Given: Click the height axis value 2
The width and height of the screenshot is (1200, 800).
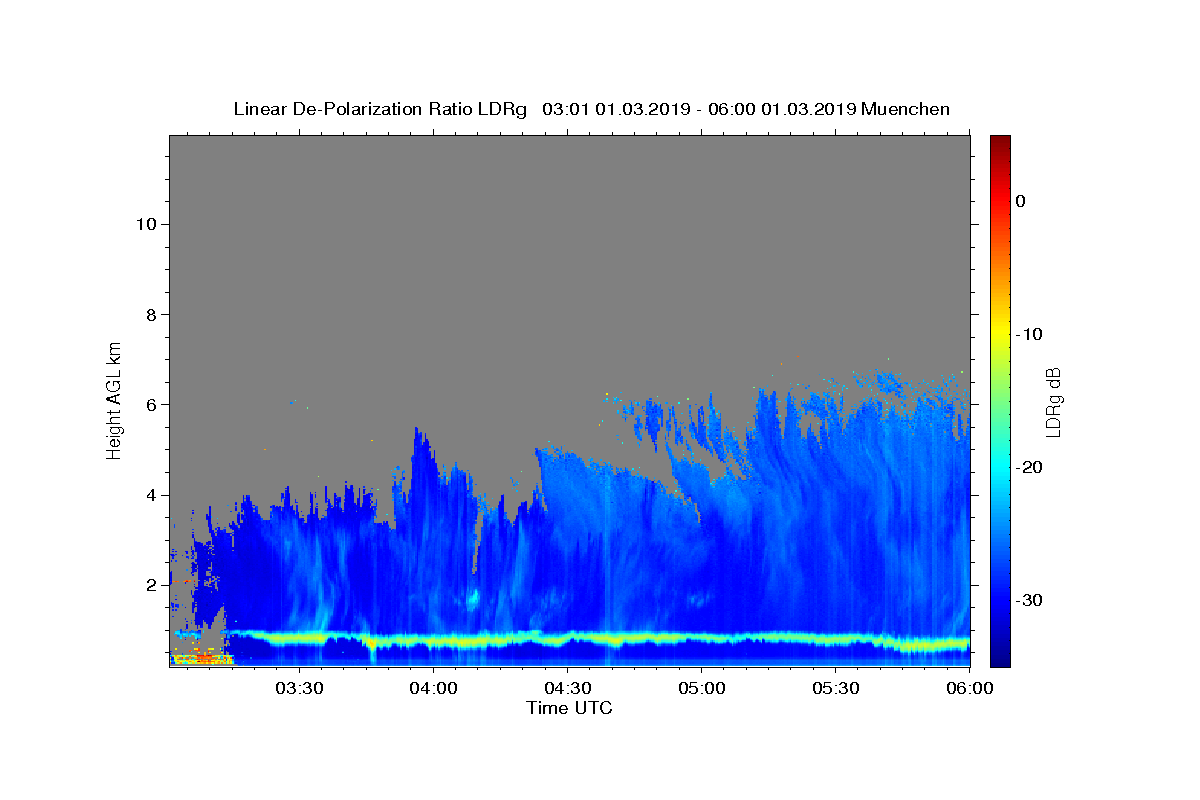Looking at the screenshot, I should coord(152,585).
